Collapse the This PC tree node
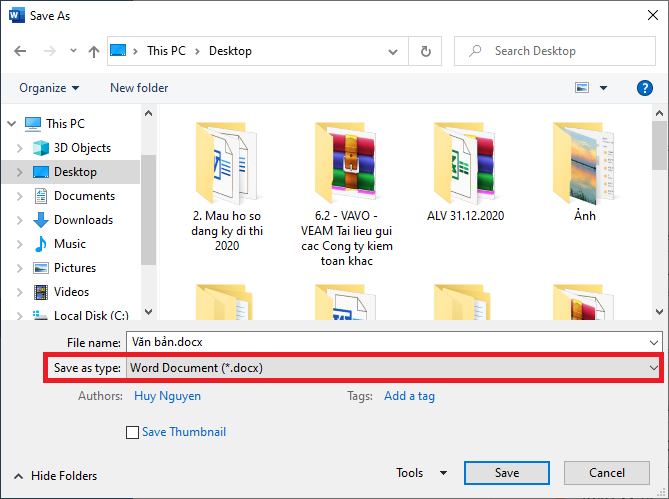This screenshot has height=499, width=669. tap(12, 124)
